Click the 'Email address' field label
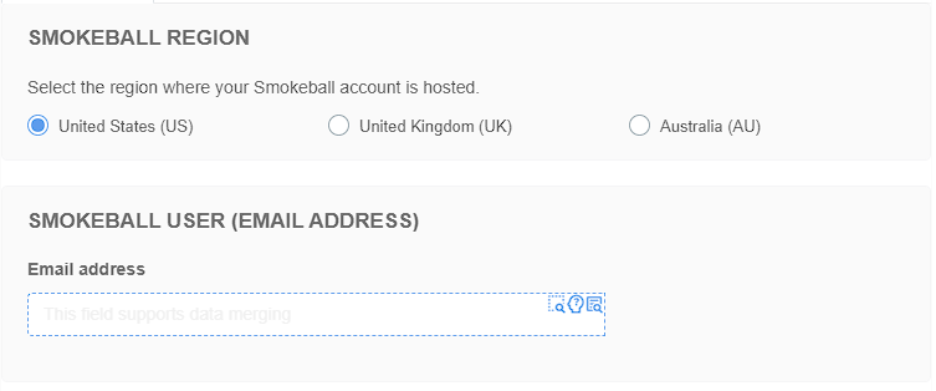 [87, 269]
